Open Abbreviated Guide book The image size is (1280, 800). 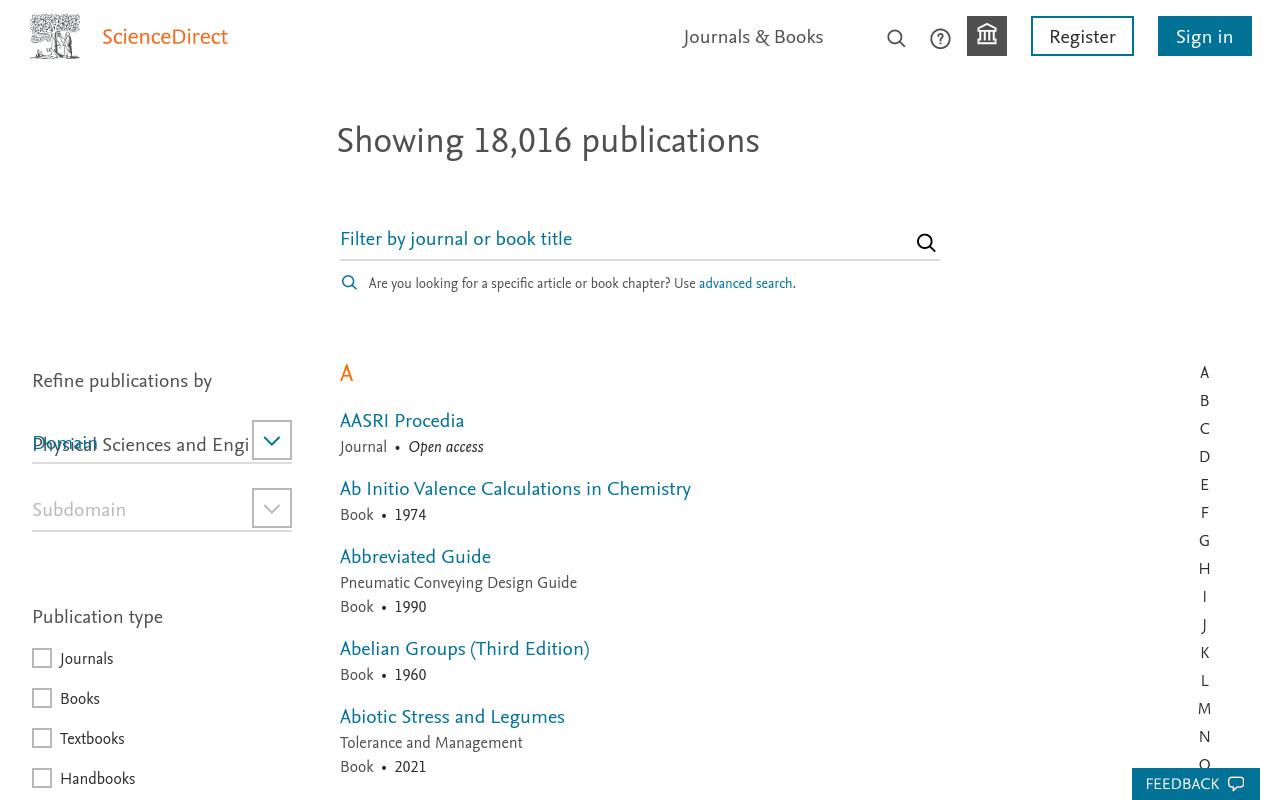click(x=415, y=558)
